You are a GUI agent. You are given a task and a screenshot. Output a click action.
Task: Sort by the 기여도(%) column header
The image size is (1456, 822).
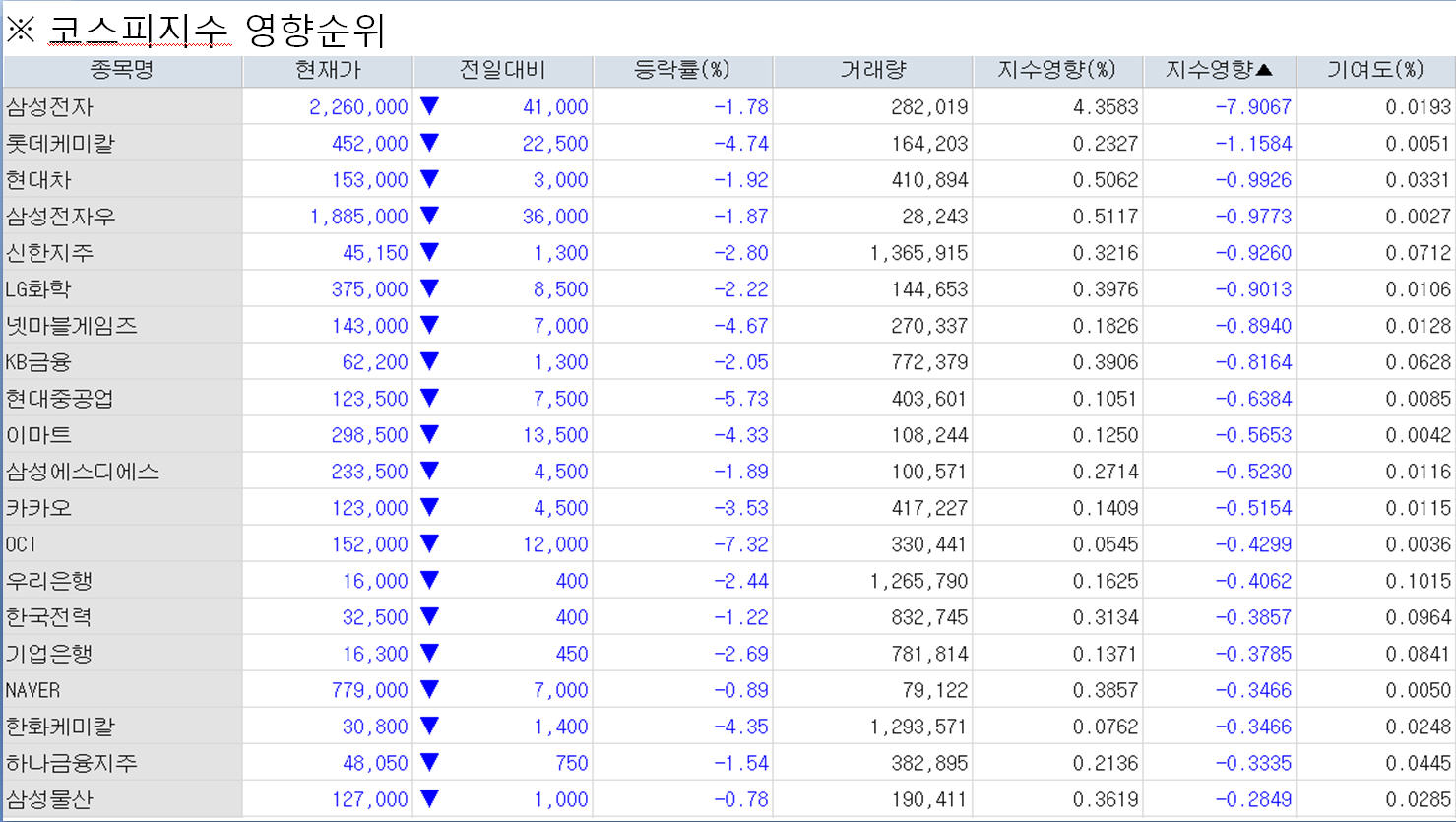(1375, 70)
